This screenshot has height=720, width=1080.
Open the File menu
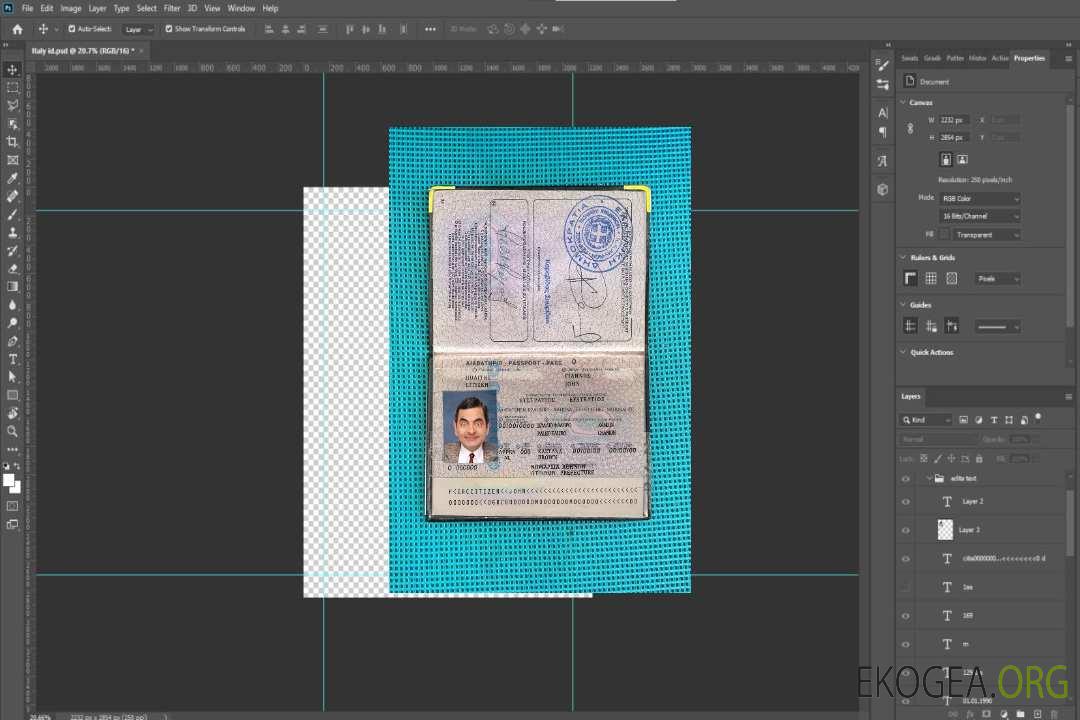[x=28, y=8]
